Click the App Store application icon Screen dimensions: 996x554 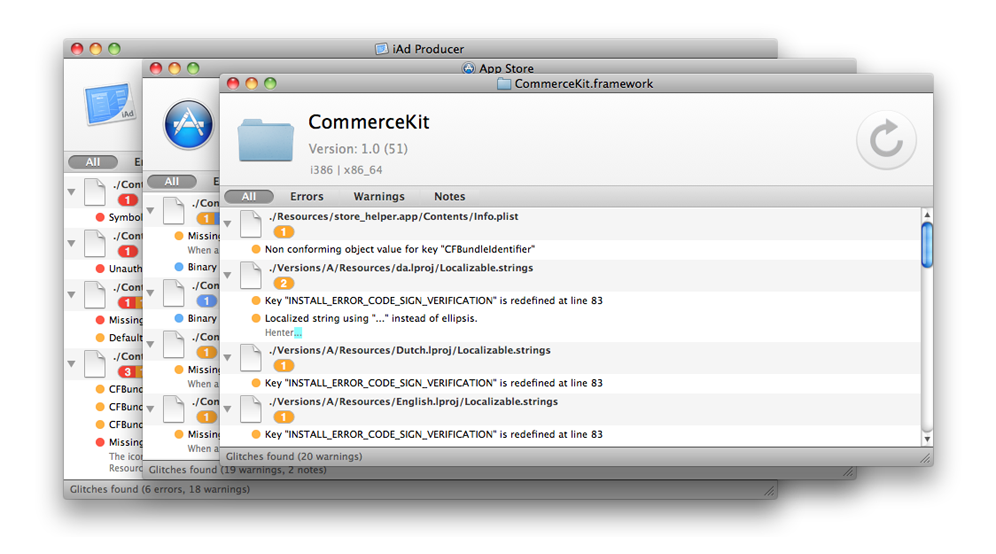pos(188,125)
